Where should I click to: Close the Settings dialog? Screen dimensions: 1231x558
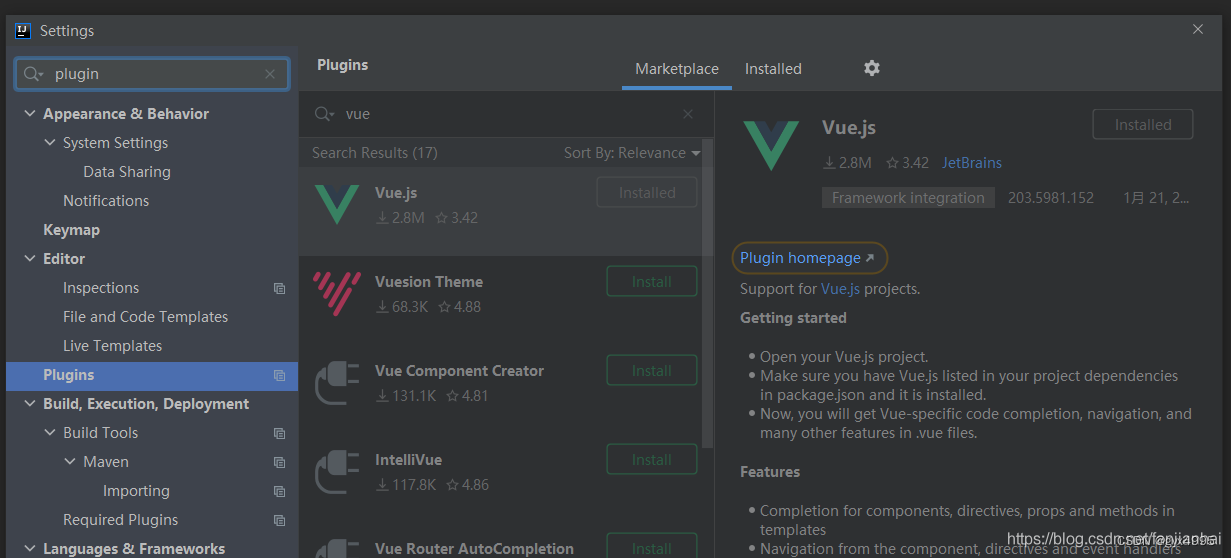[x=1198, y=30]
